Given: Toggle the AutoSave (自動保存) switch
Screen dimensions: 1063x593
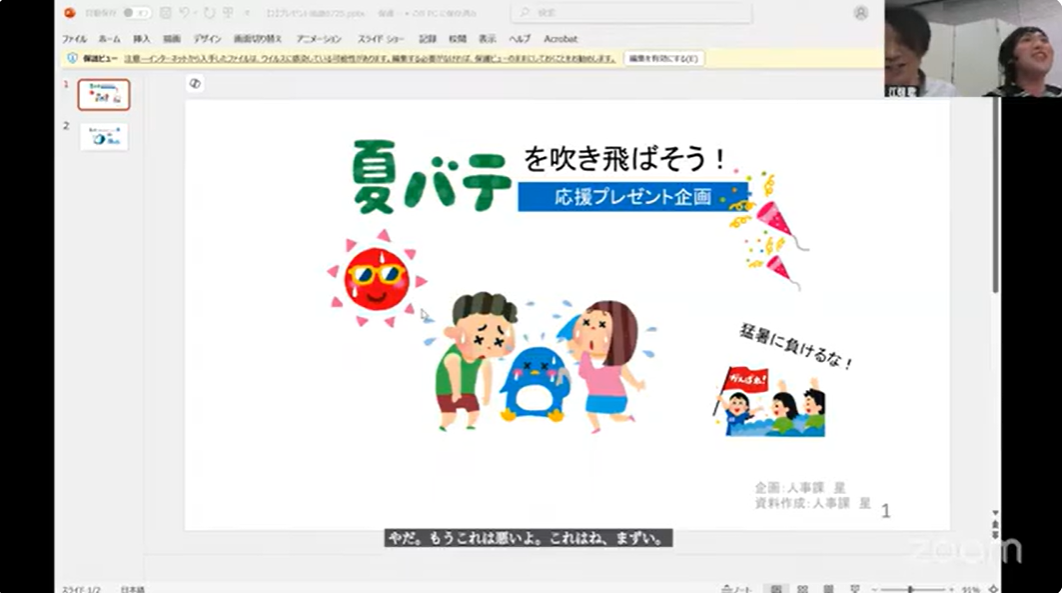Looking at the screenshot, I should [138, 13].
